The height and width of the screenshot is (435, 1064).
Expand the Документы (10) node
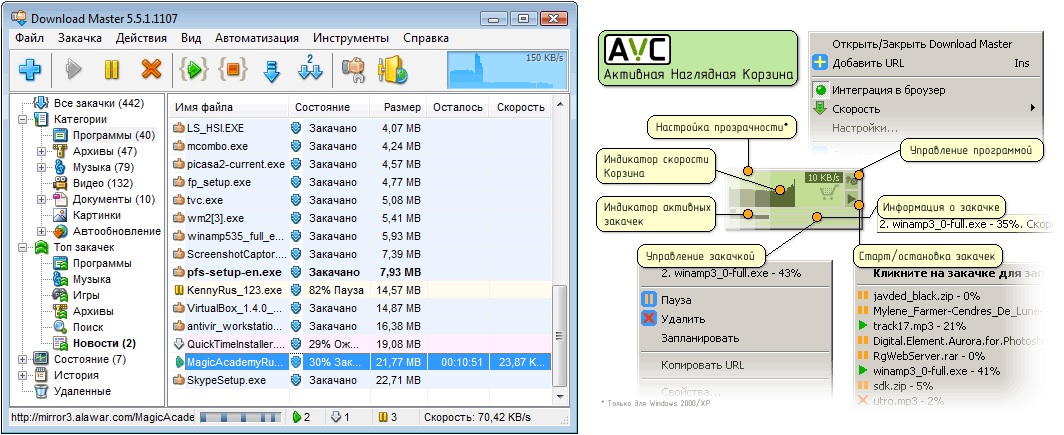click(42, 200)
